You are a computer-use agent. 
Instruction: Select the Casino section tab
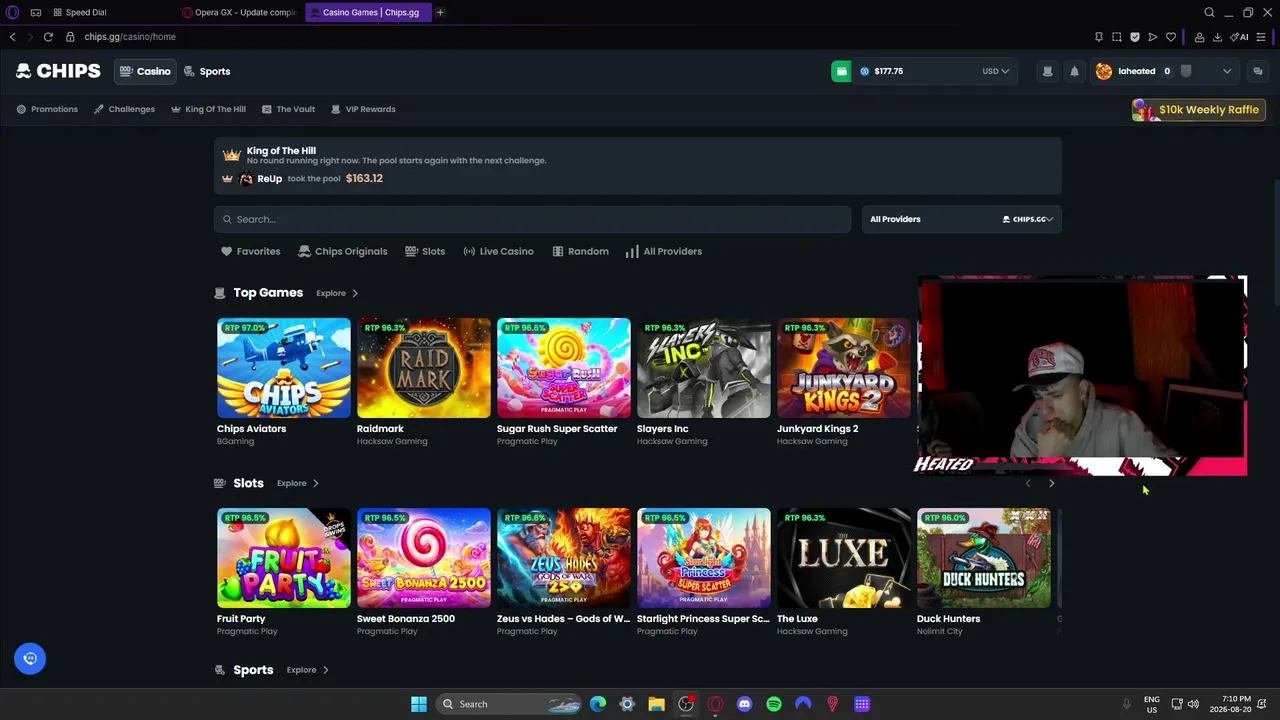coord(145,71)
